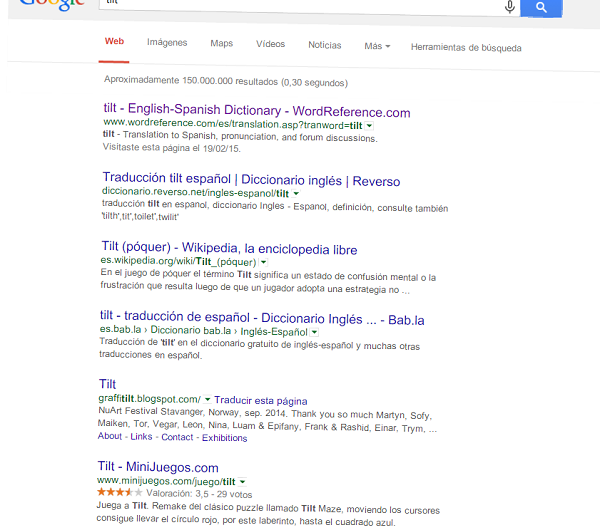The width and height of the screenshot is (600, 530).
Task: Click the www.minijuegos.com/juego/tilt URL text
Action: (166, 481)
